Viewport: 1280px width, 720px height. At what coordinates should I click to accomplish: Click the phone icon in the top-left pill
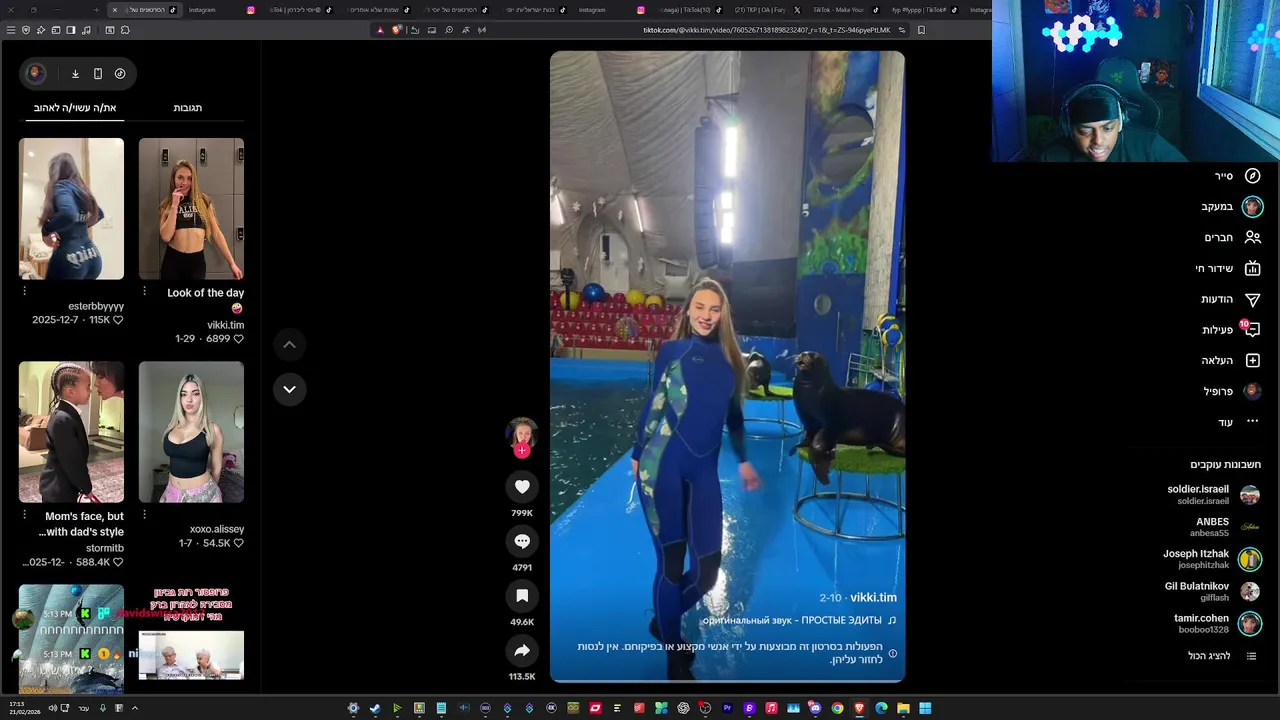pos(98,73)
